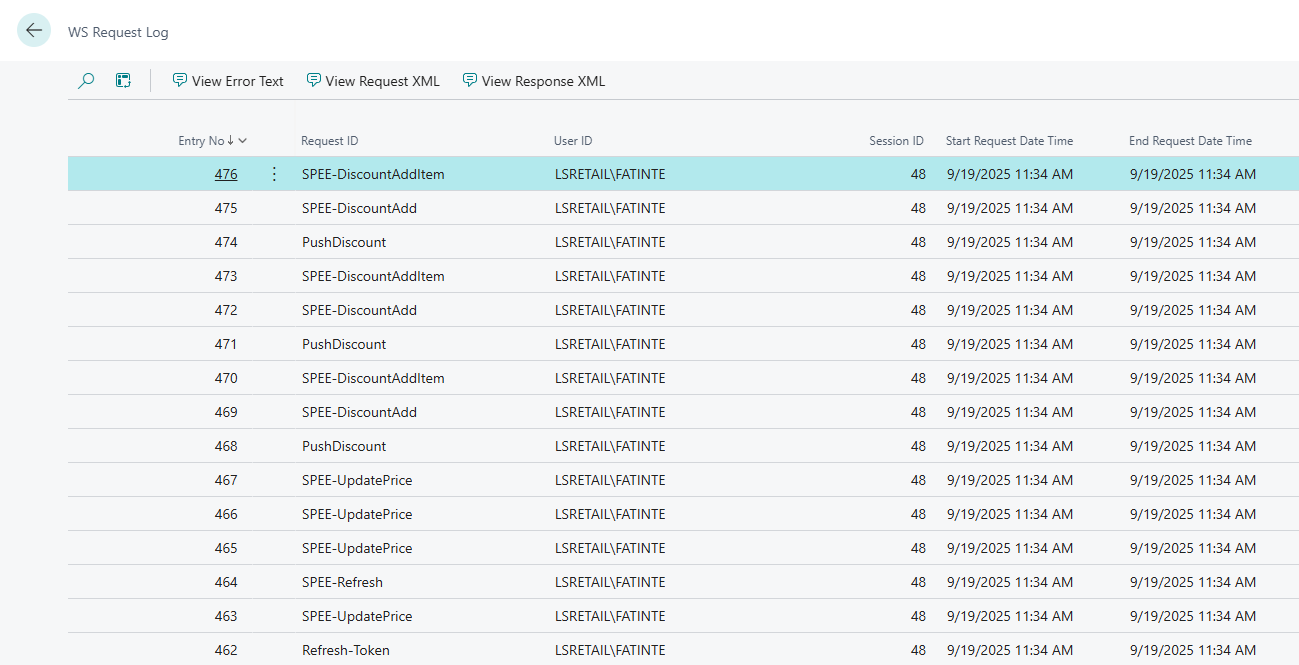This screenshot has width=1299, height=665.
Task: Click End Request Date Time header
Action: [1190, 141]
